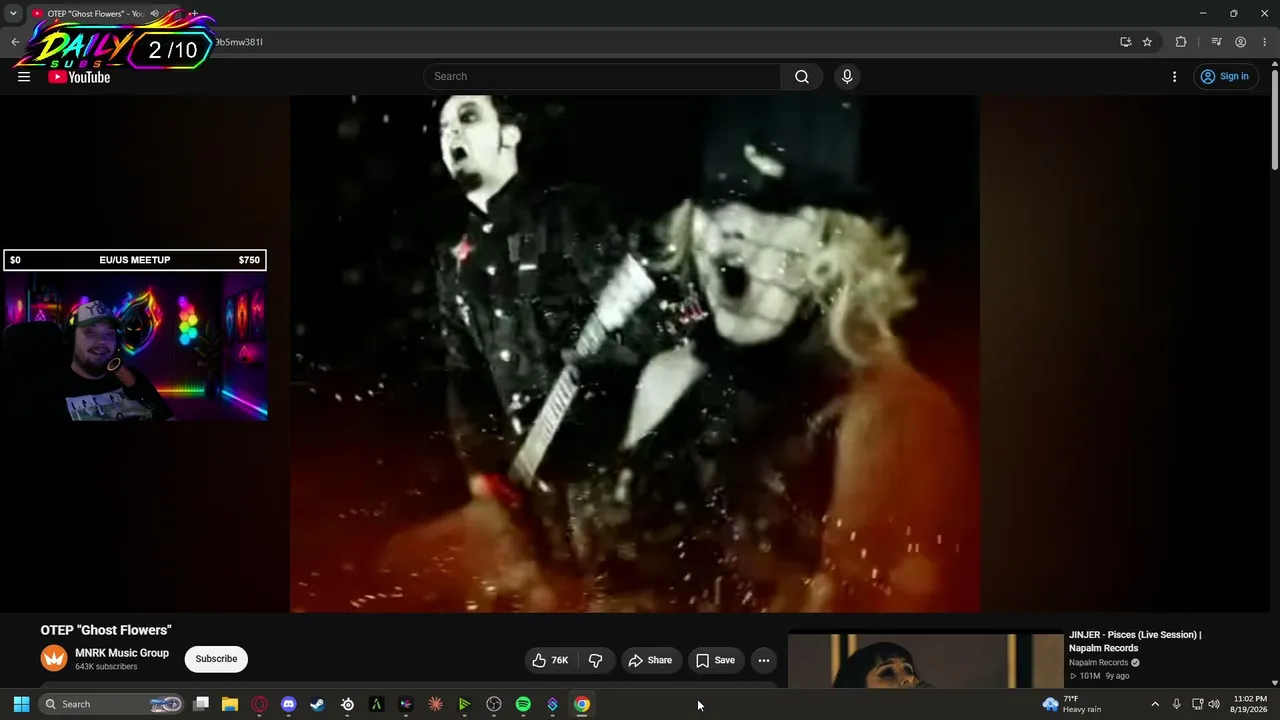Open the YouTube guide hamburger menu

point(24,77)
